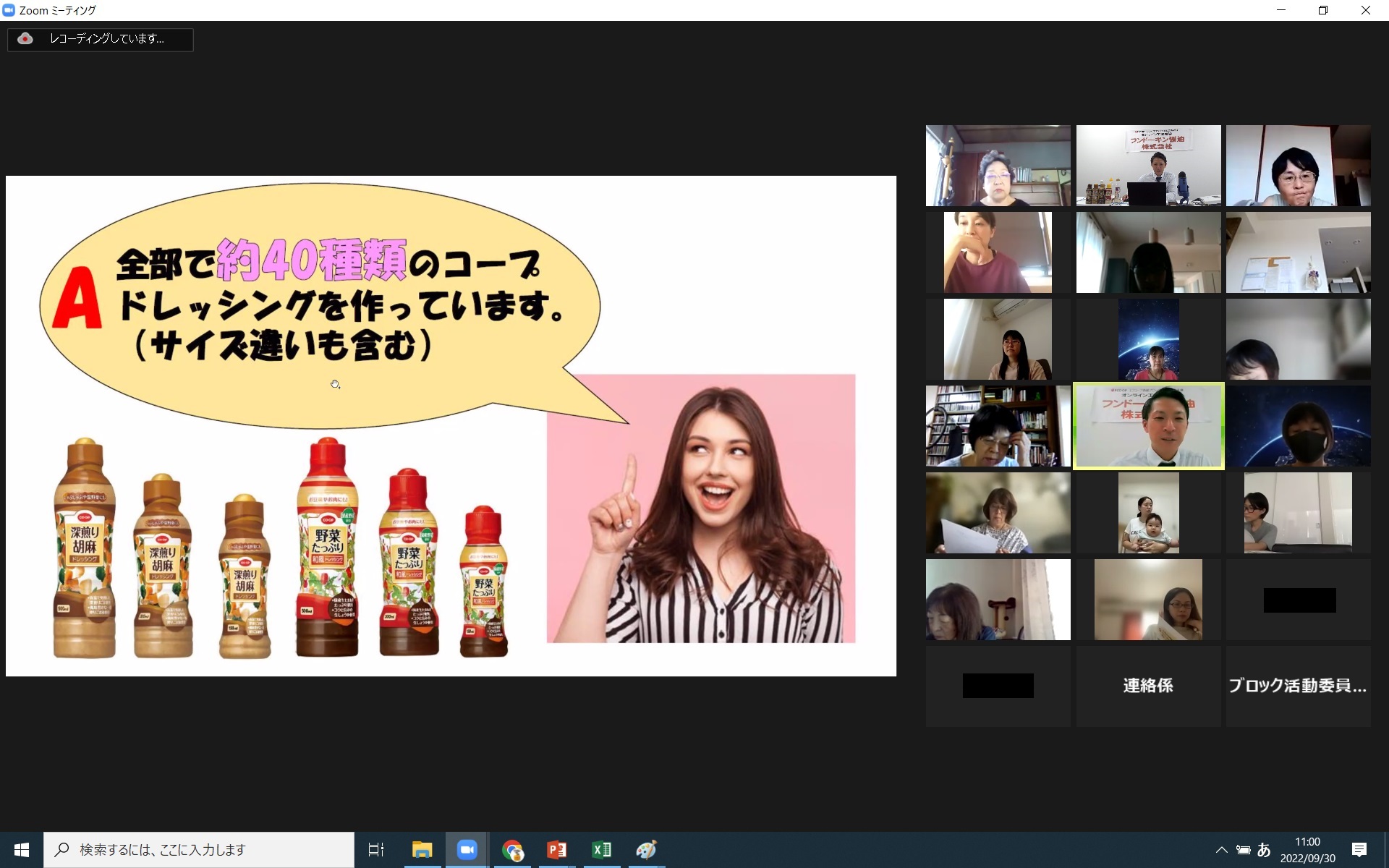
Task: Open Google Chrome from the taskbar
Action: 512,850
